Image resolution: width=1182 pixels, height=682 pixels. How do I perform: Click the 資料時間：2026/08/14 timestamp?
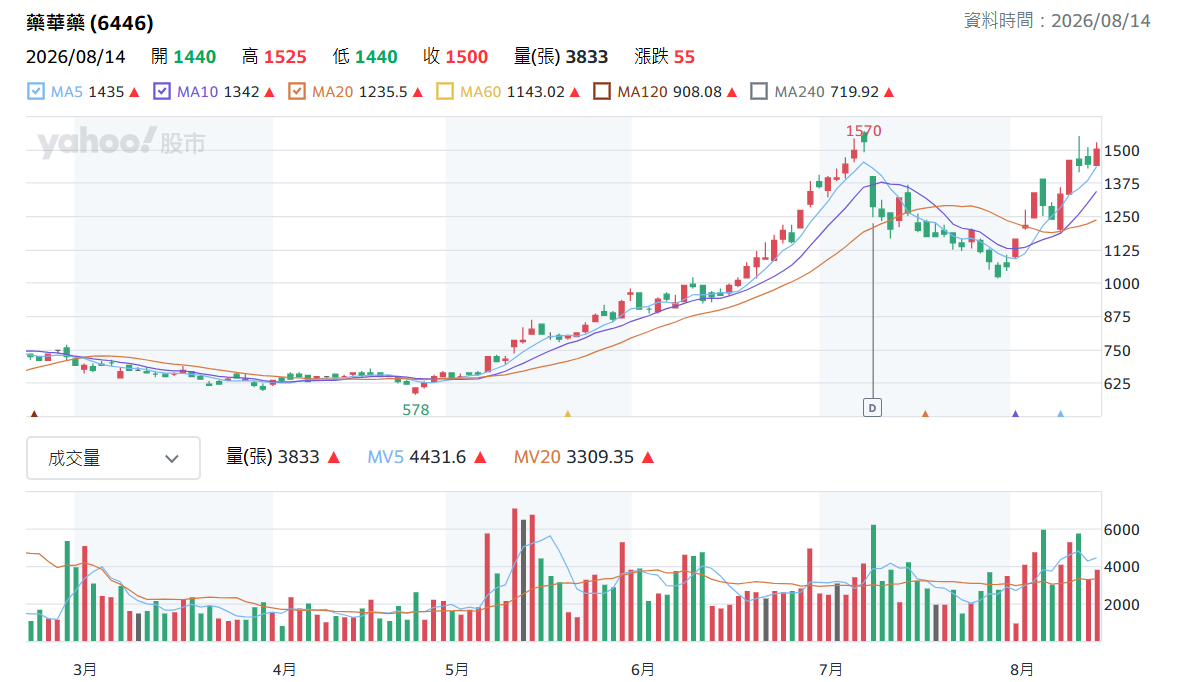click(1057, 20)
